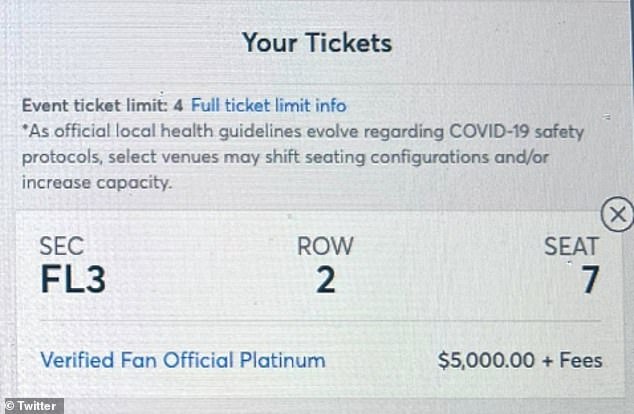The height and width of the screenshot is (414, 634).
Task: Open the Full ticket limit info link
Action: coord(269,105)
